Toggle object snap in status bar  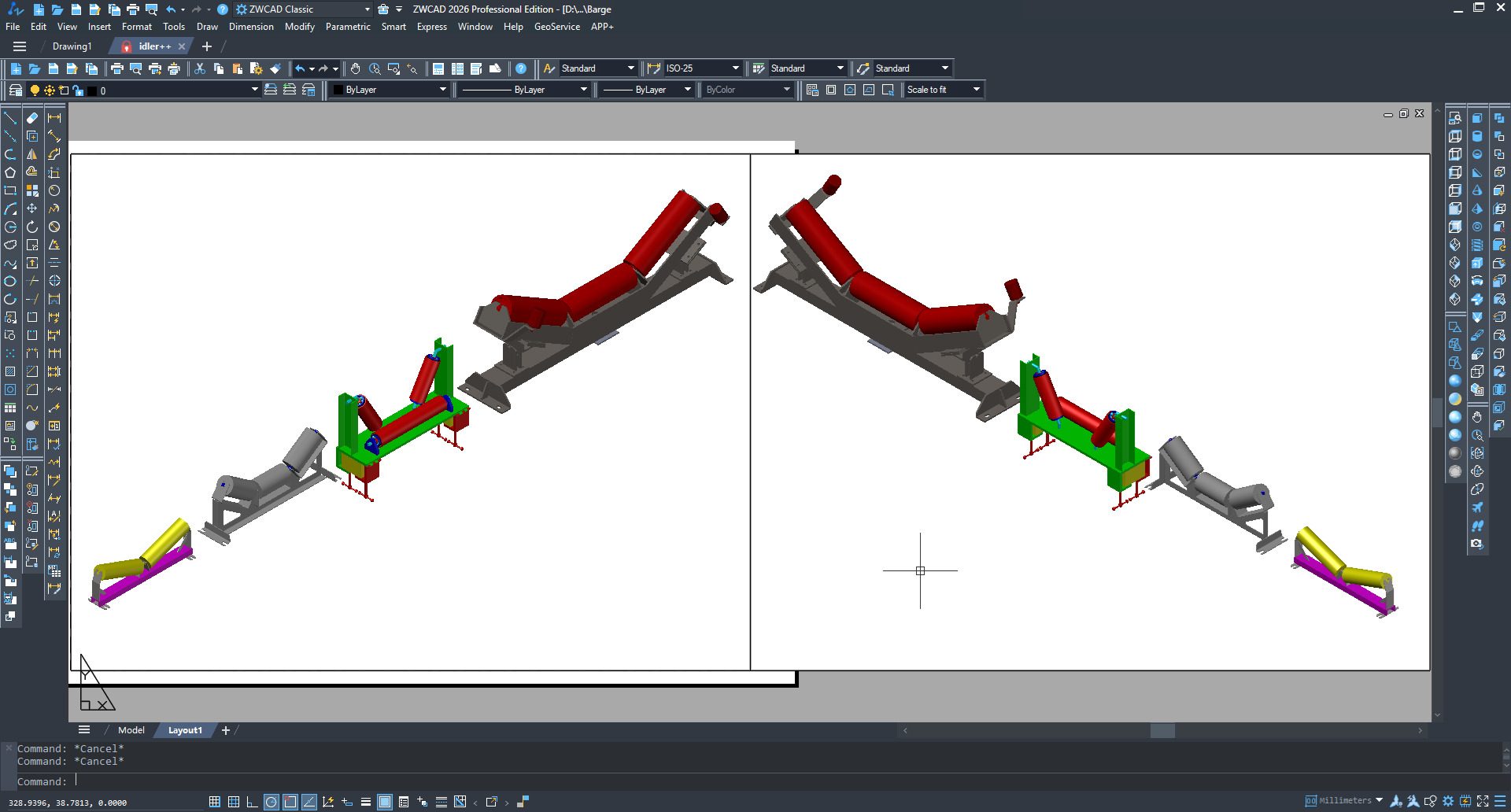point(290,802)
